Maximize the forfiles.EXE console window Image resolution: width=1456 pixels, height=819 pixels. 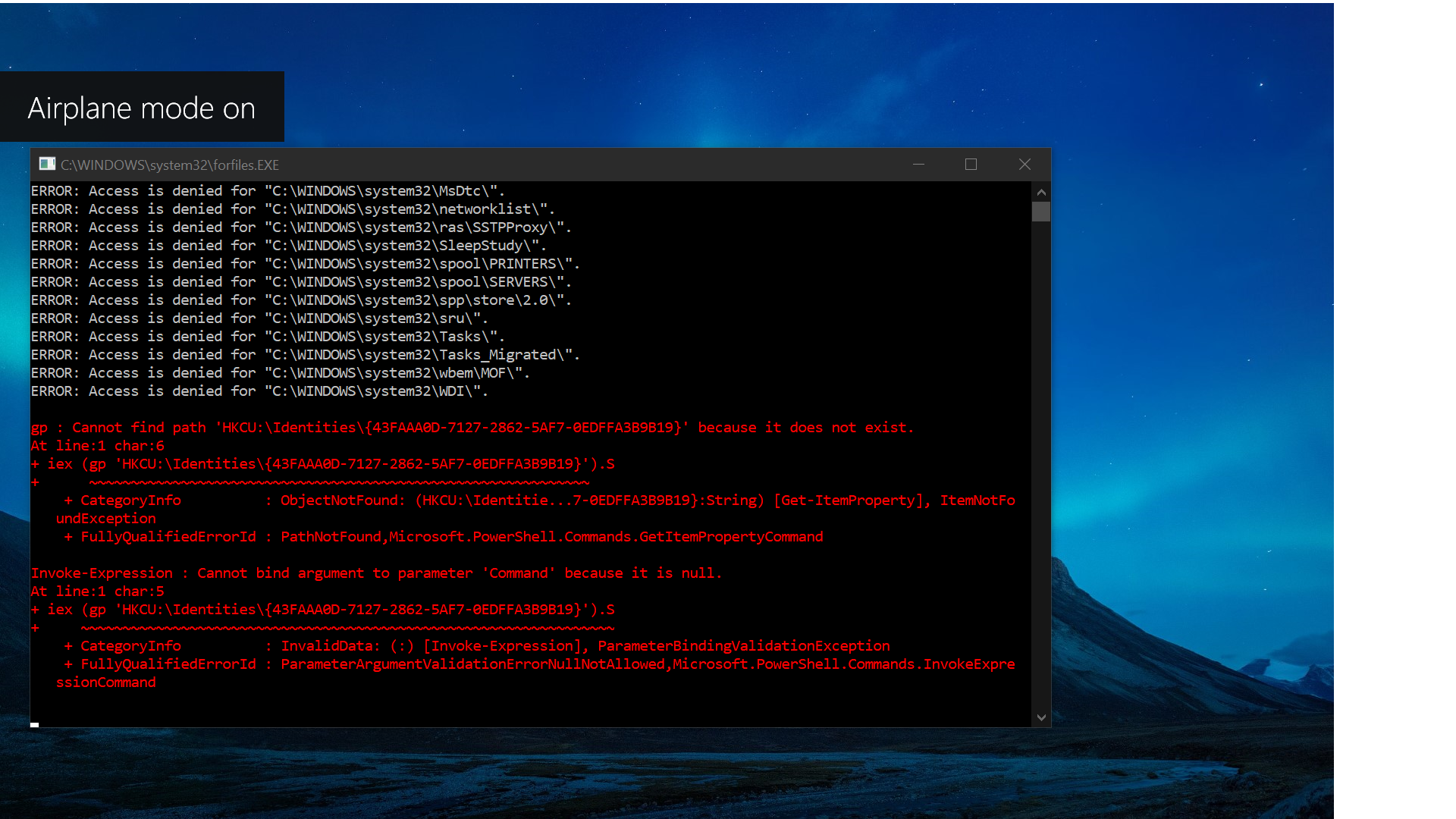point(971,164)
